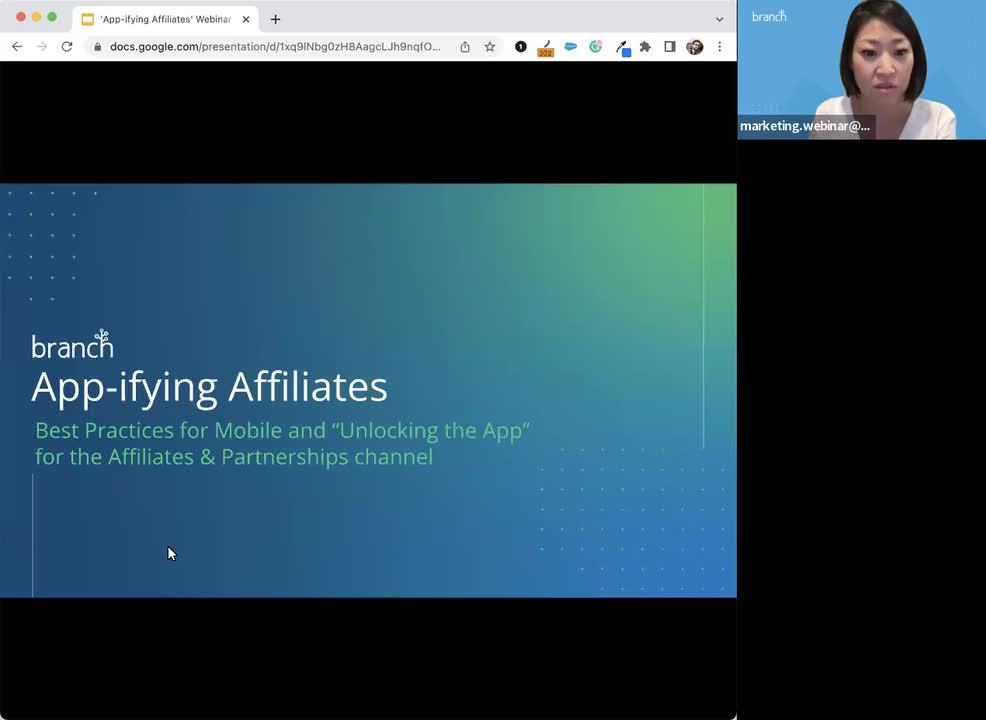Click the 'App-ifying Affiliates' slide title
The width and height of the screenshot is (986, 720).
click(209, 387)
